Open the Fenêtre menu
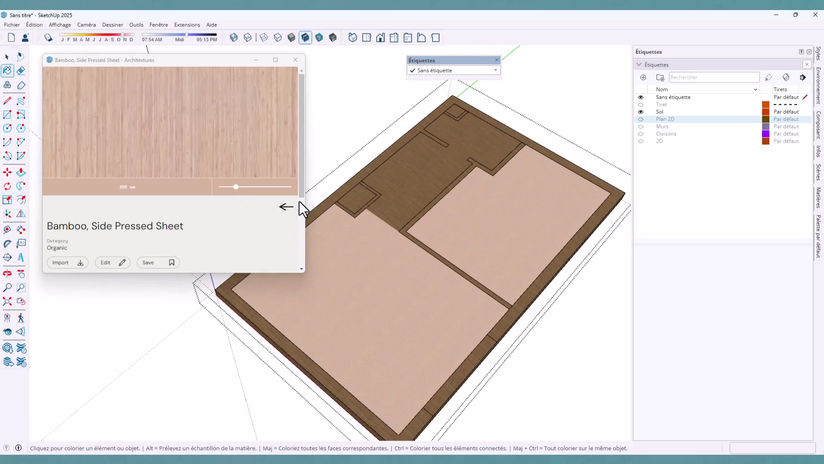 point(159,25)
